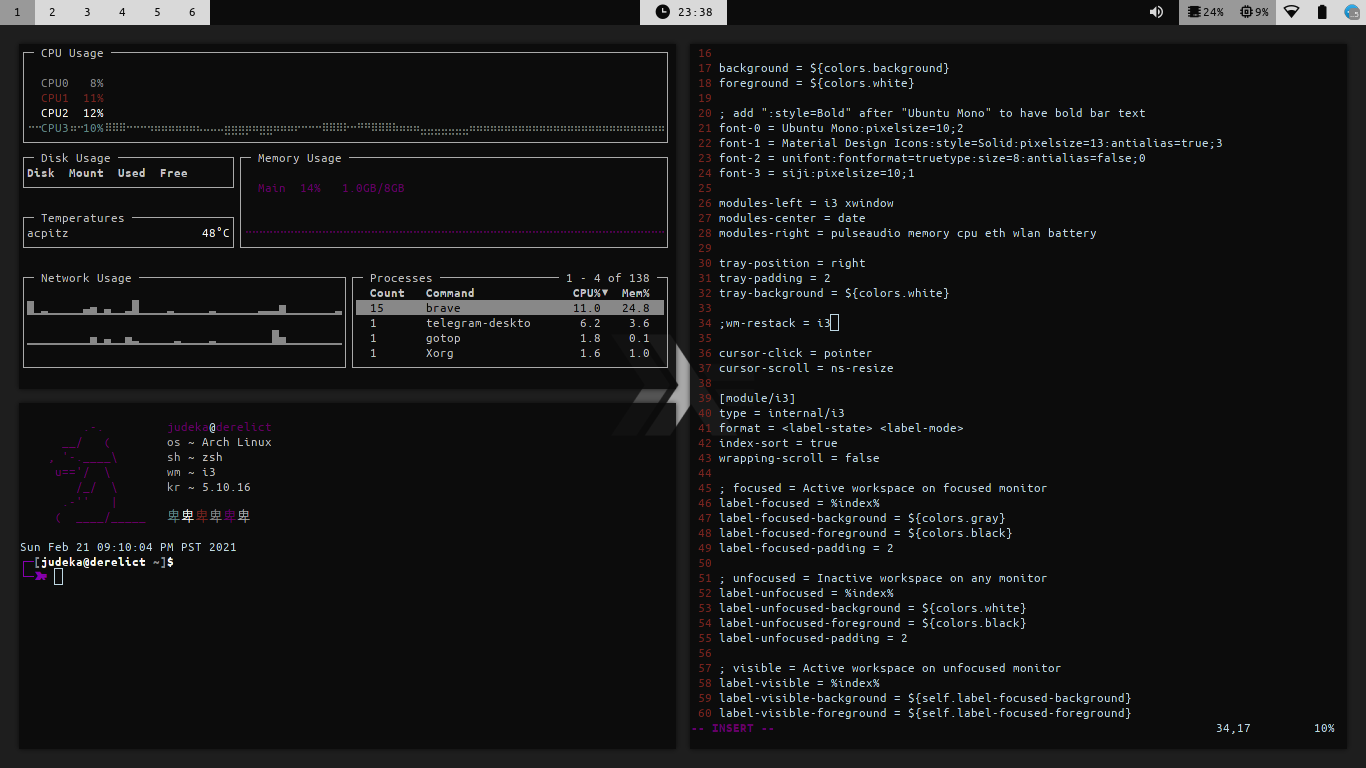This screenshot has height=768, width=1366.
Task: Sort processes by the Command column
Action: pos(450,293)
